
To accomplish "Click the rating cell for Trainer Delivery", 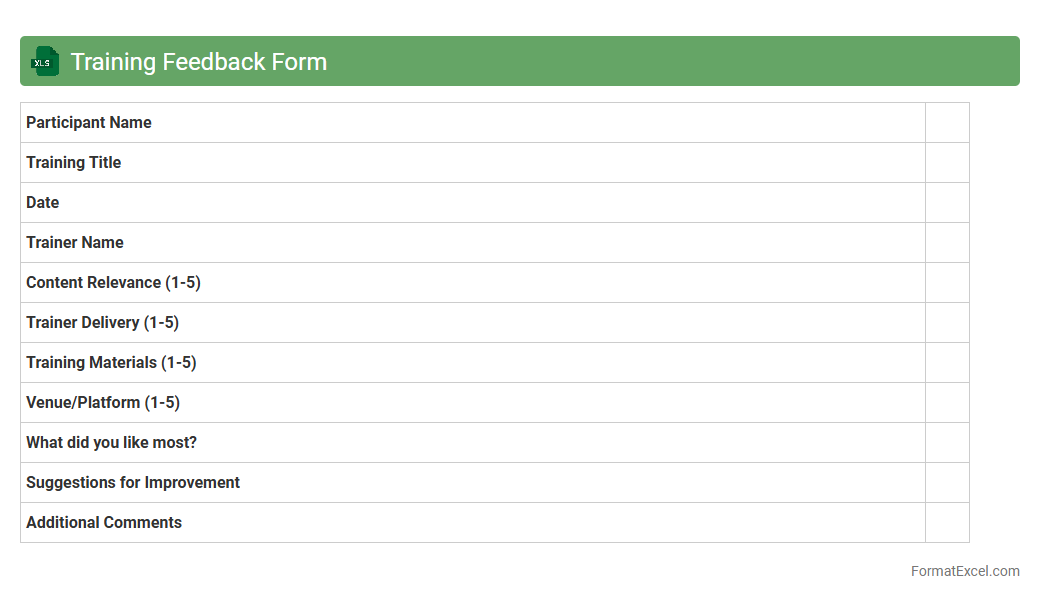I will [946, 322].
